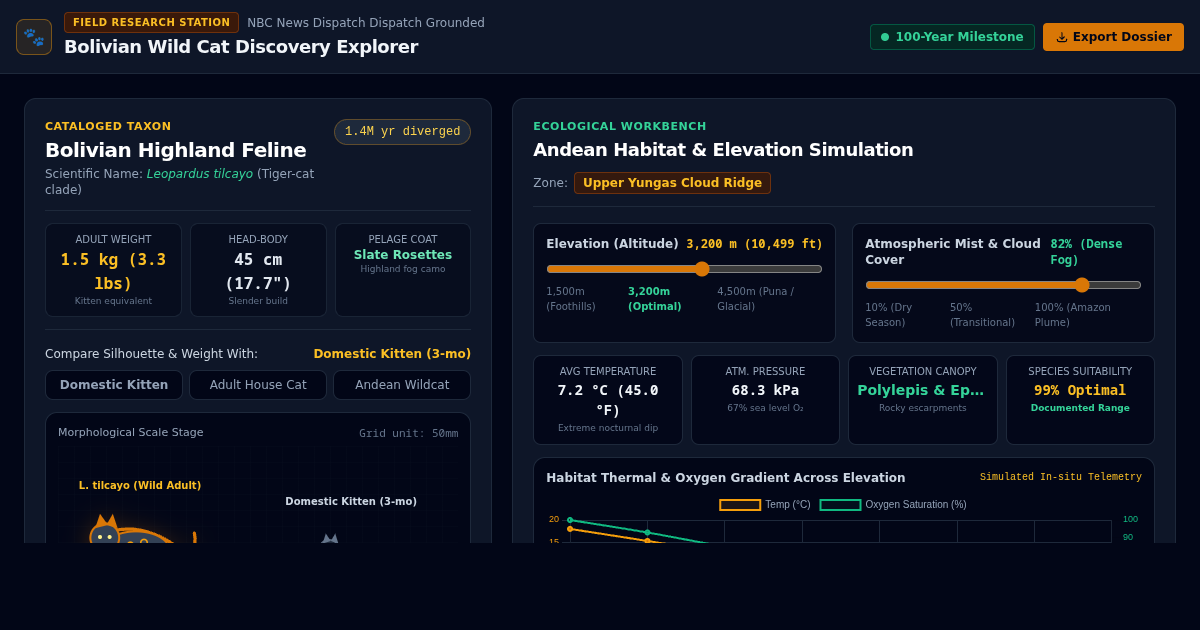Click the 'Bolivian Highland Feline' heading

click(x=176, y=150)
